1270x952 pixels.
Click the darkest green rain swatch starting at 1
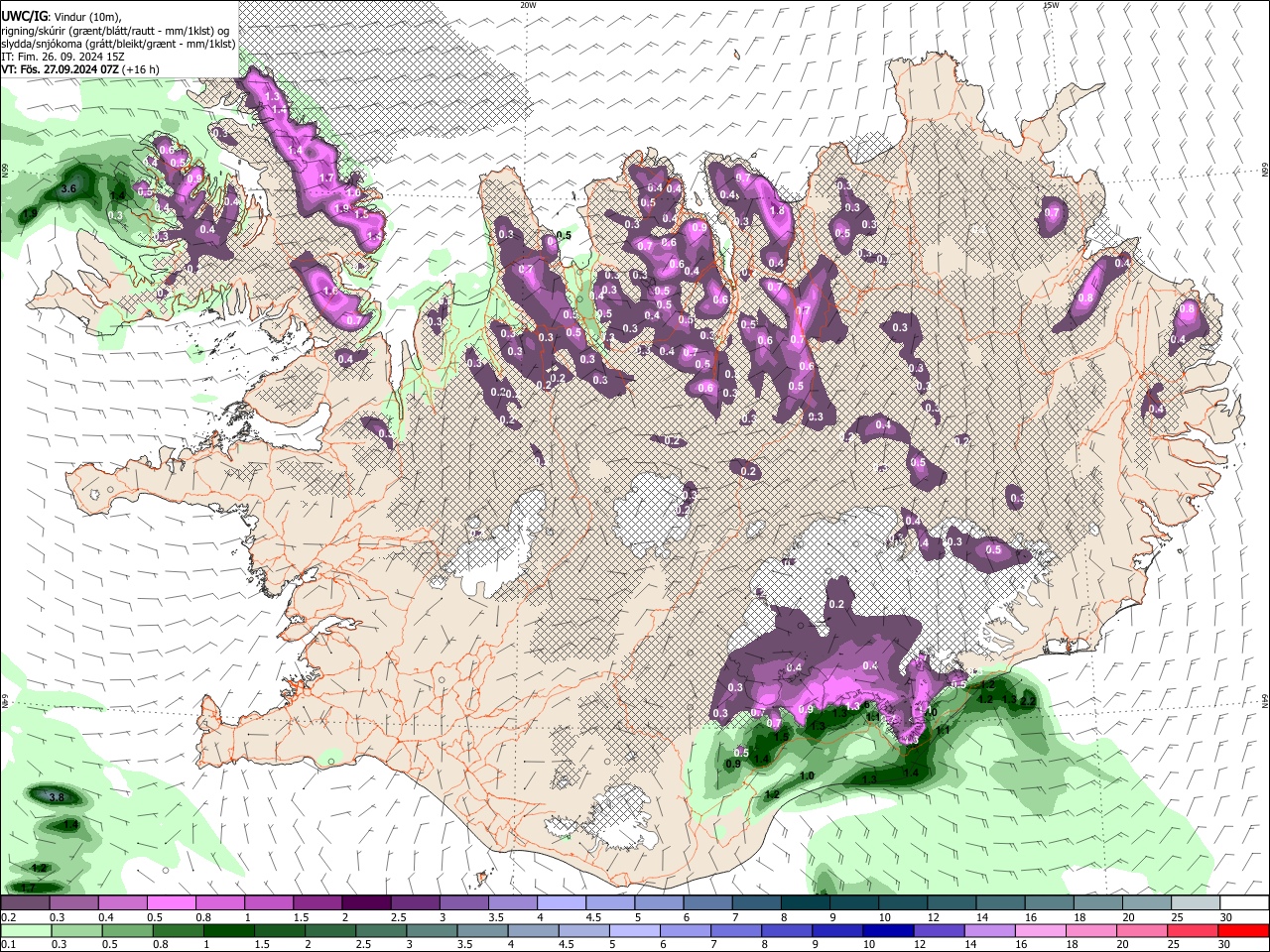(228, 930)
